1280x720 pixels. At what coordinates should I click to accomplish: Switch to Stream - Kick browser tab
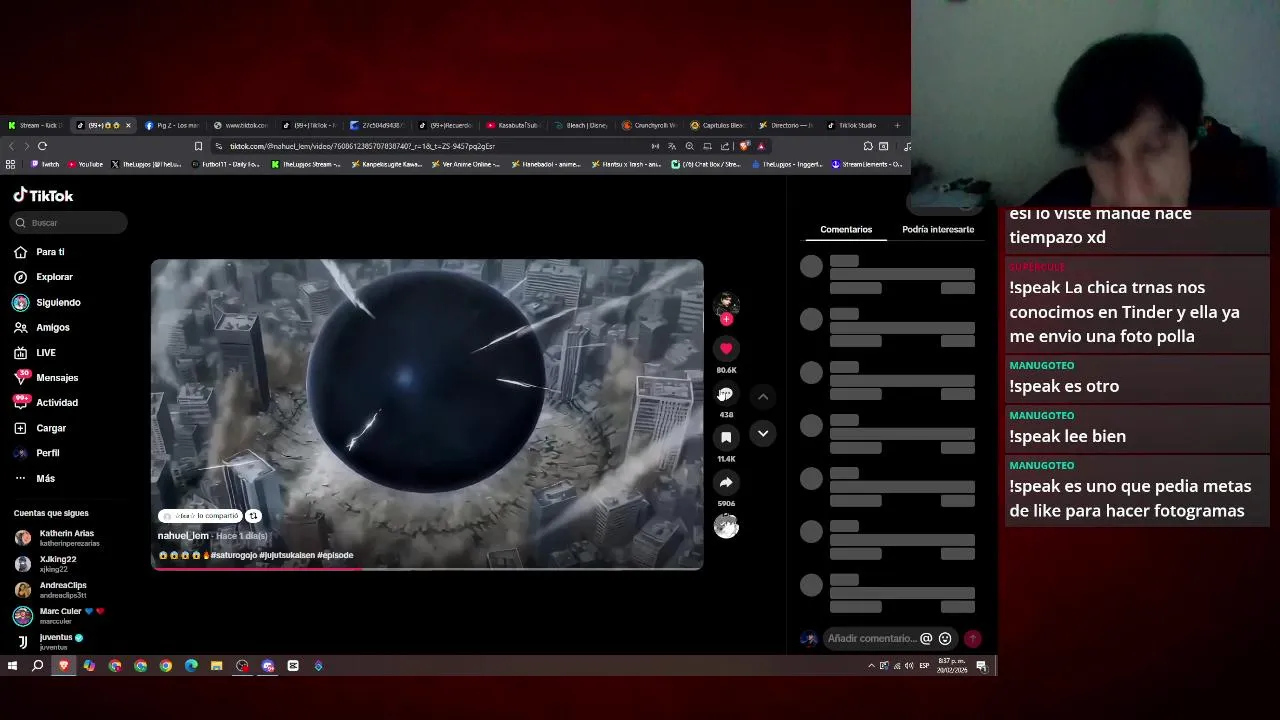(x=35, y=125)
